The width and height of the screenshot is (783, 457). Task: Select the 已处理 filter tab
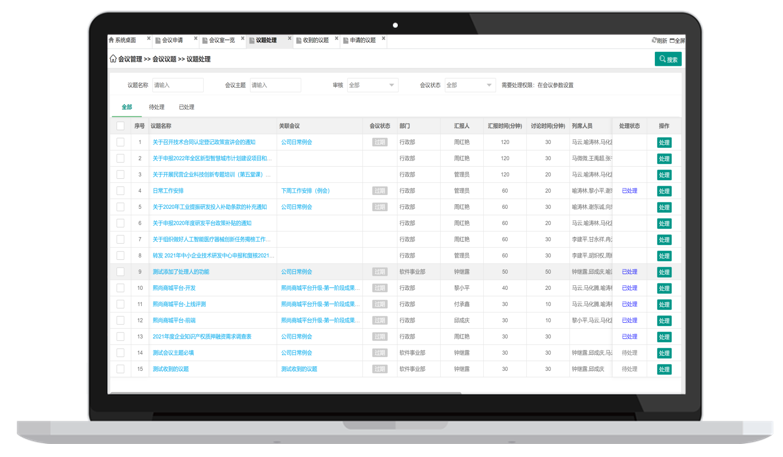click(x=186, y=107)
